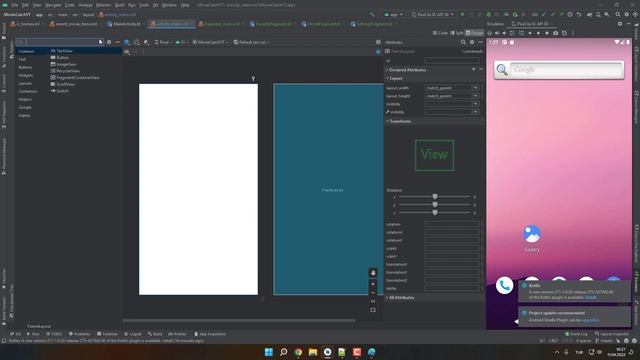The image size is (640, 360).
Task: Switch editor to Code view mode
Action: pyautogui.click(x=440, y=33)
